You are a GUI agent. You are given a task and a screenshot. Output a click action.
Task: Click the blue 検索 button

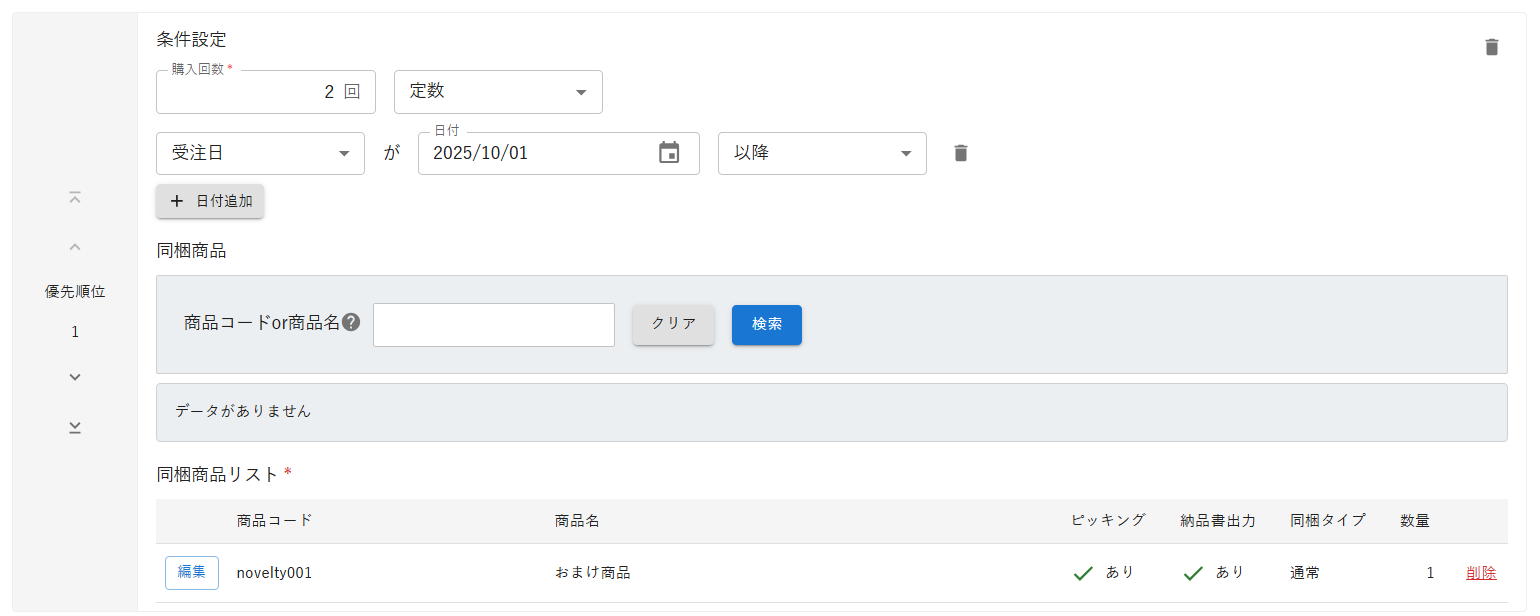[x=766, y=325]
